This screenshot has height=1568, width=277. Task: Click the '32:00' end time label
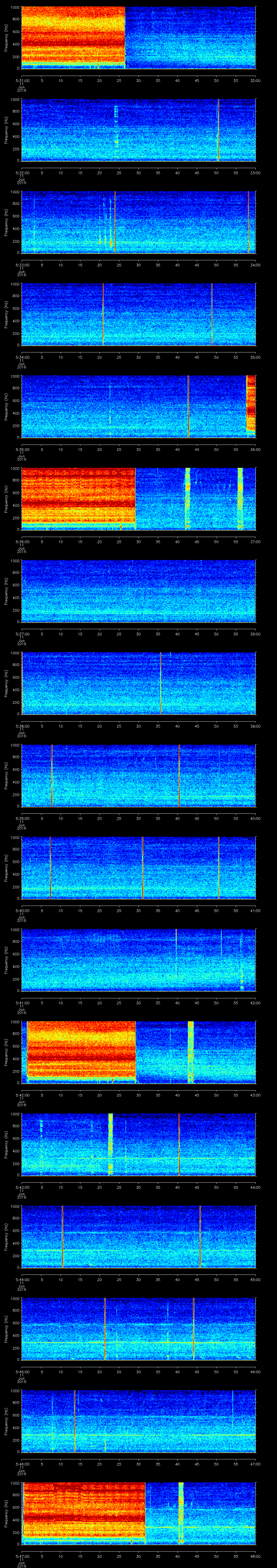[x=255, y=80]
